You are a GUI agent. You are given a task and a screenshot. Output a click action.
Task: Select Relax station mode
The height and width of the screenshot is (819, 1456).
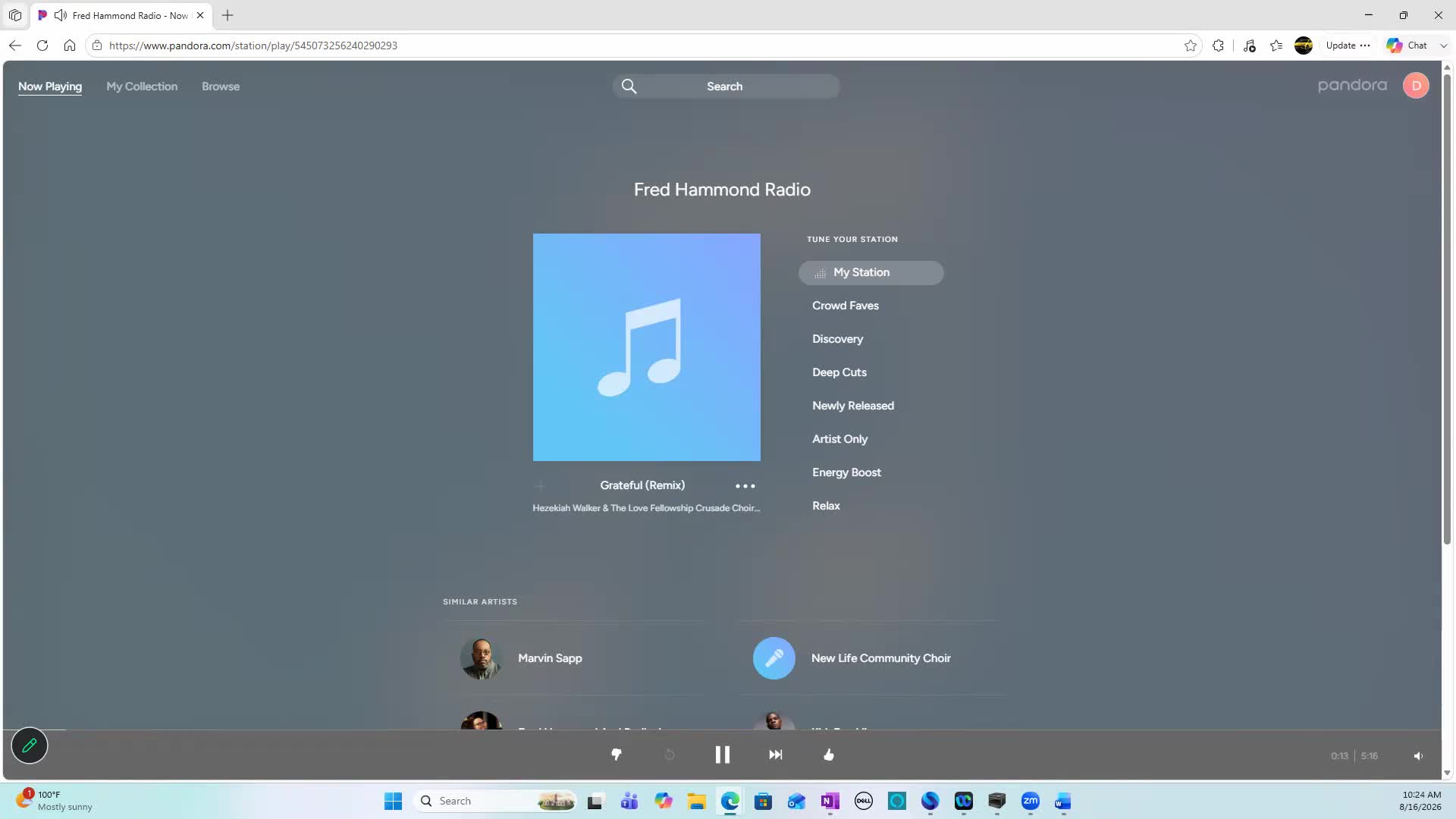tap(826, 506)
